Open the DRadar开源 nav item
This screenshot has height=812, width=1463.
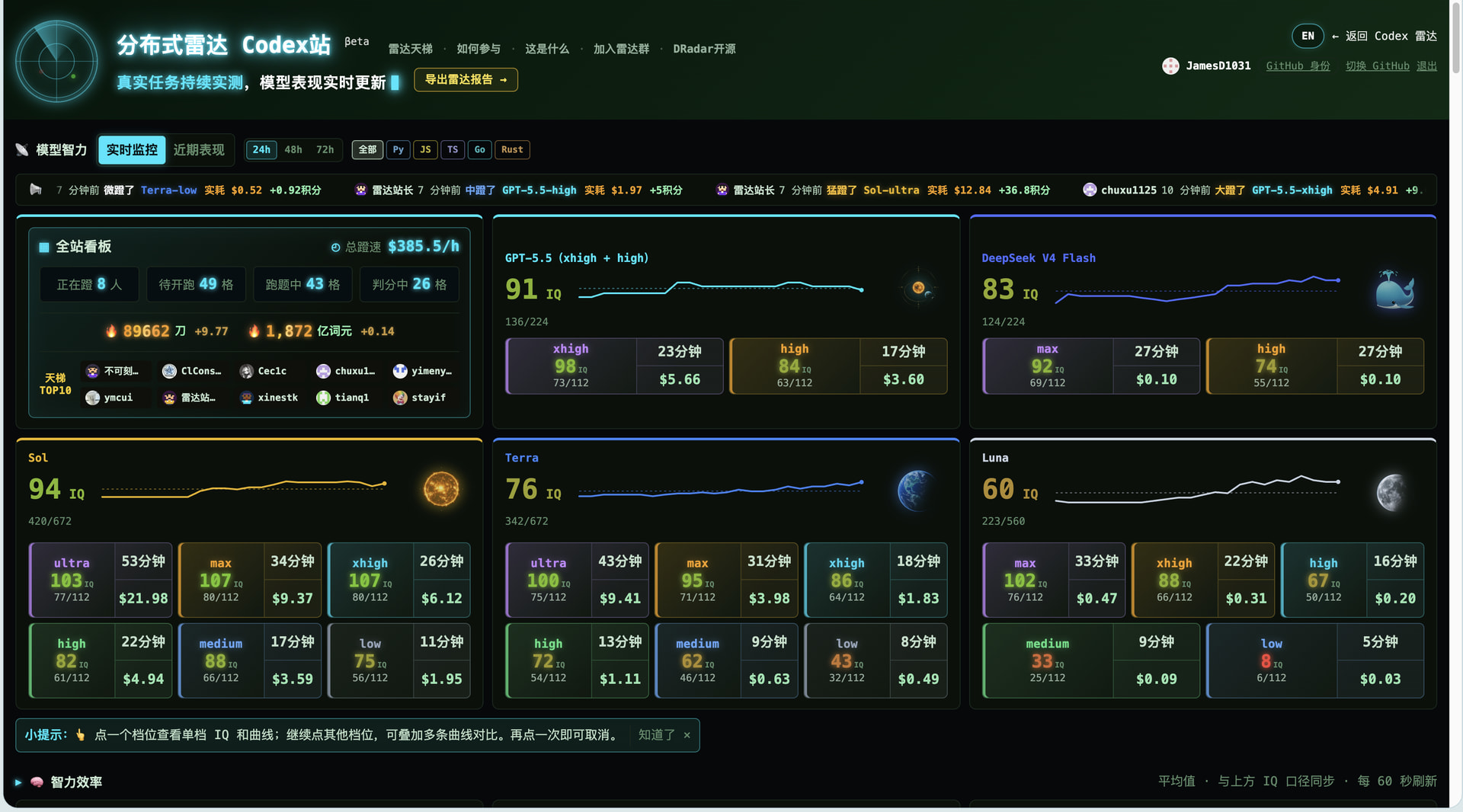coord(704,49)
